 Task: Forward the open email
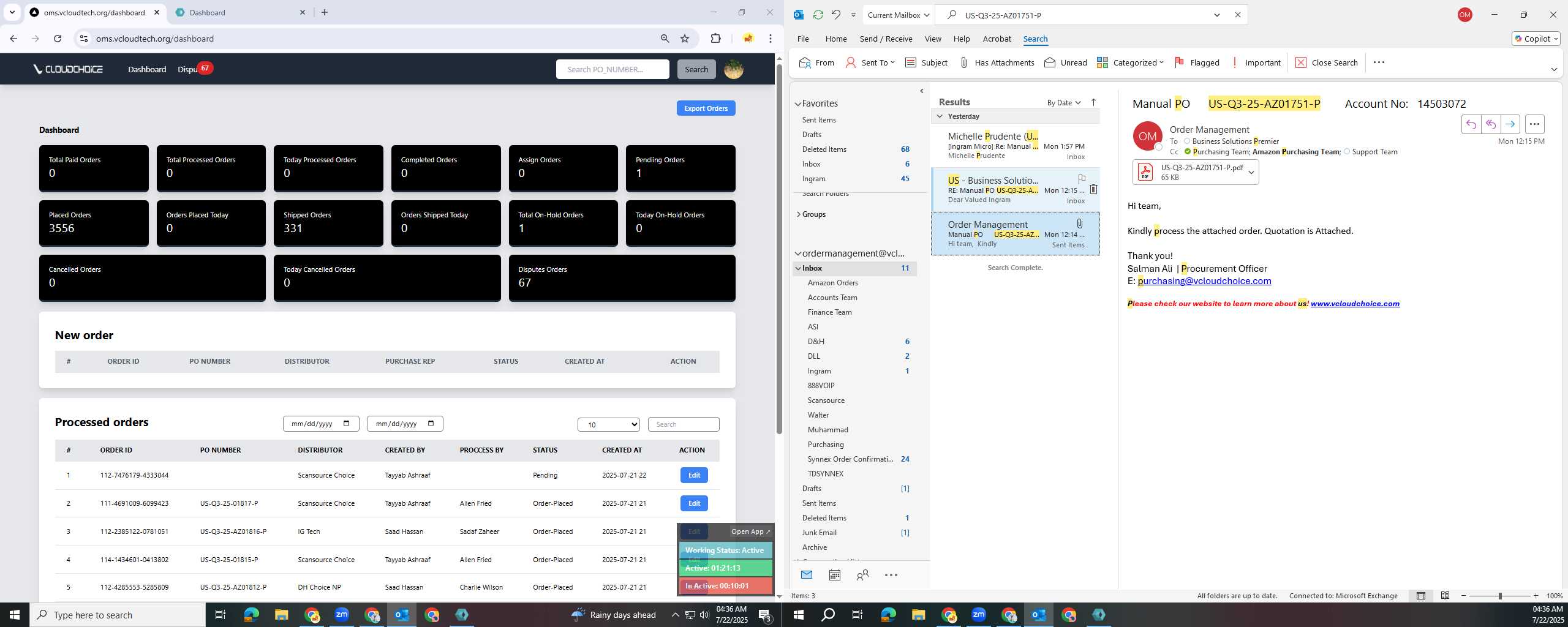pyautogui.click(x=1510, y=124)
